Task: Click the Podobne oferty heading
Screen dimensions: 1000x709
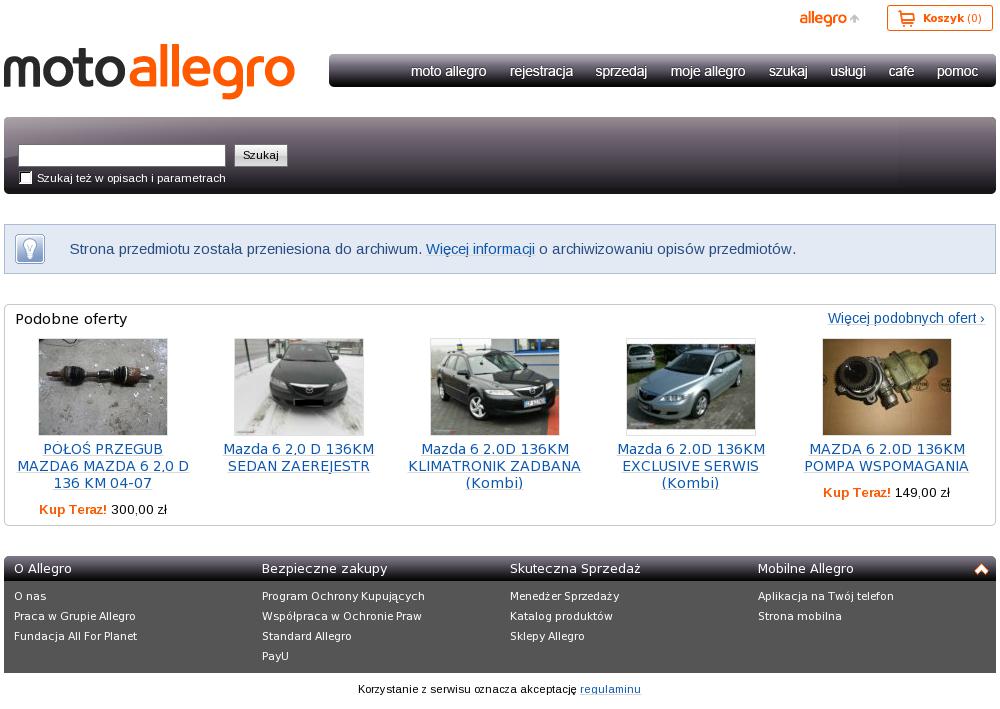Action: tap(71, 319)
